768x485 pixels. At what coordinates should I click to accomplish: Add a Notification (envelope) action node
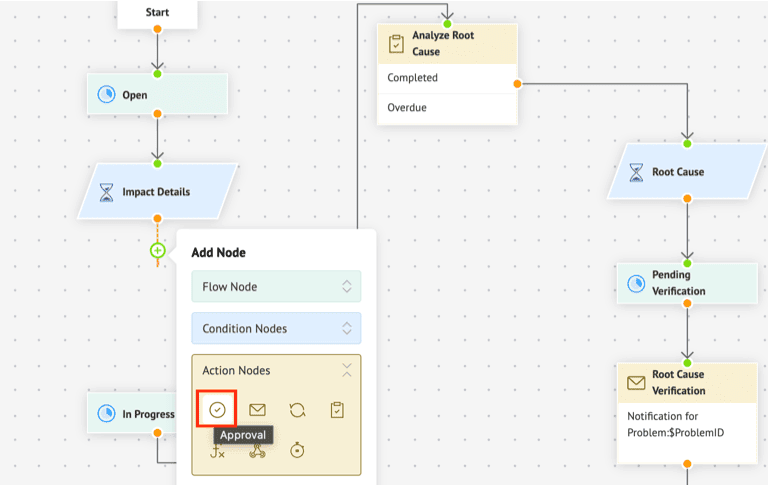pos(257,410)
